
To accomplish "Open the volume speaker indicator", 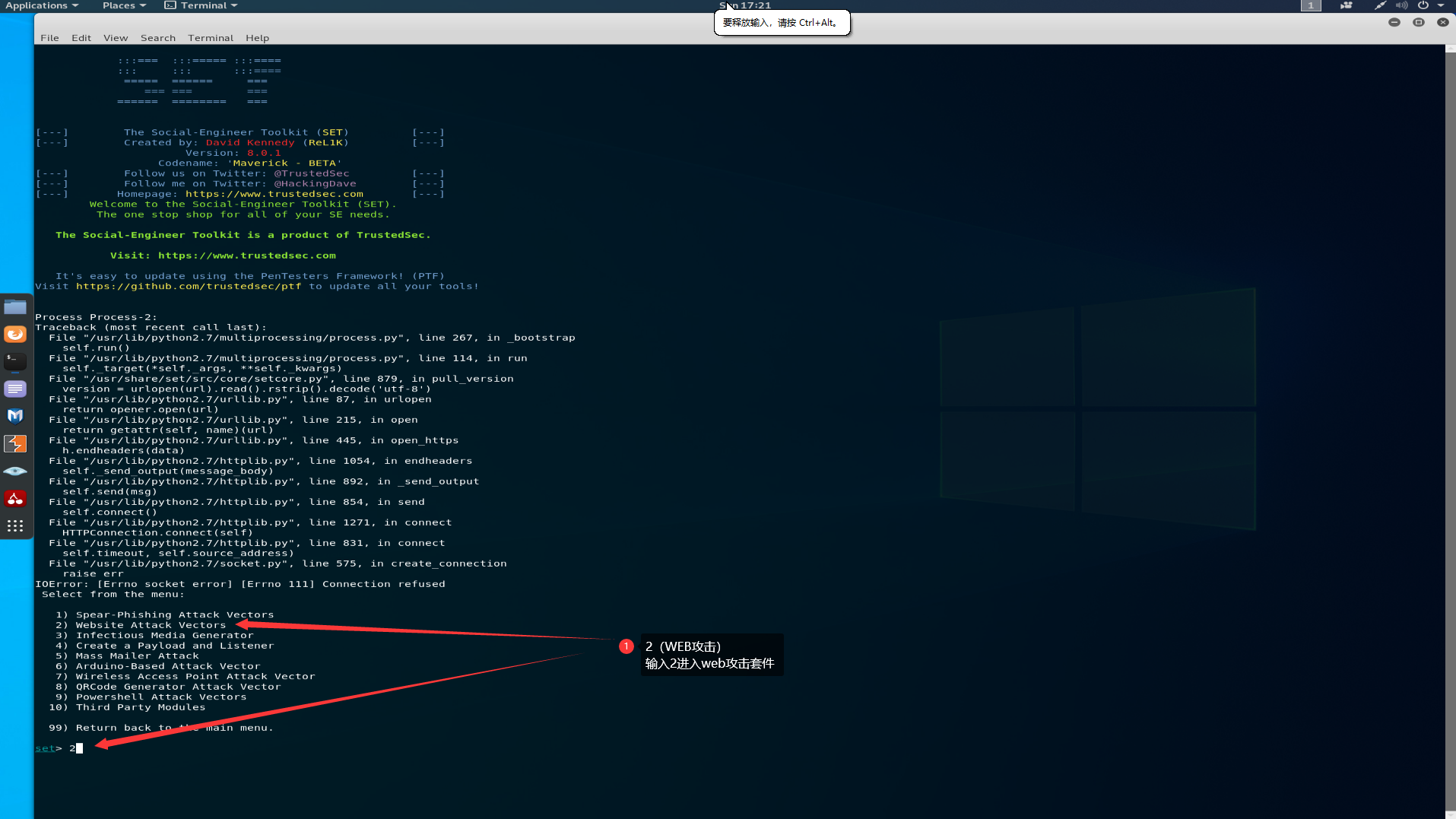I will [1401, 5].
